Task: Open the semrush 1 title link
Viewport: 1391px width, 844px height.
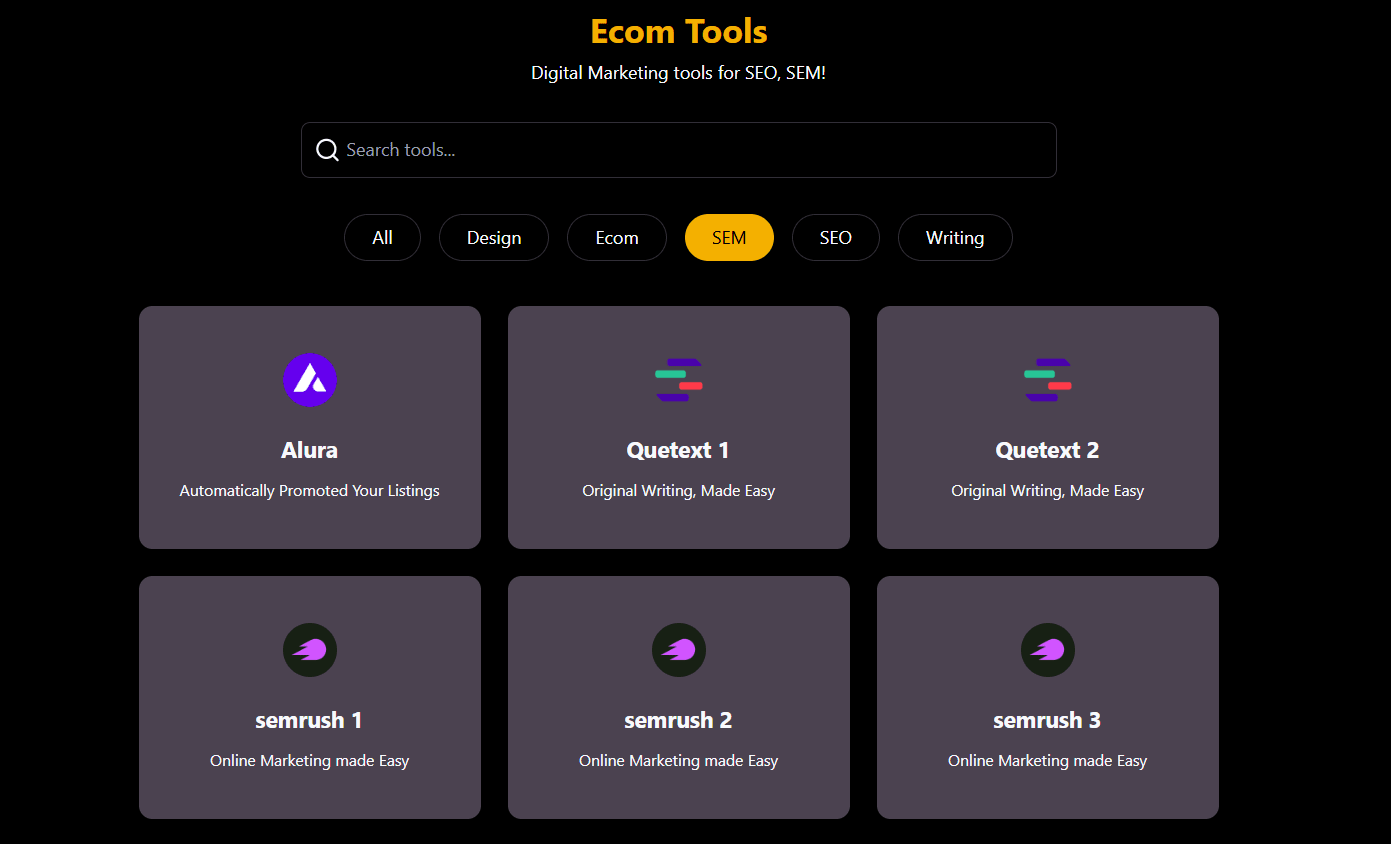Action: point(310,720)
